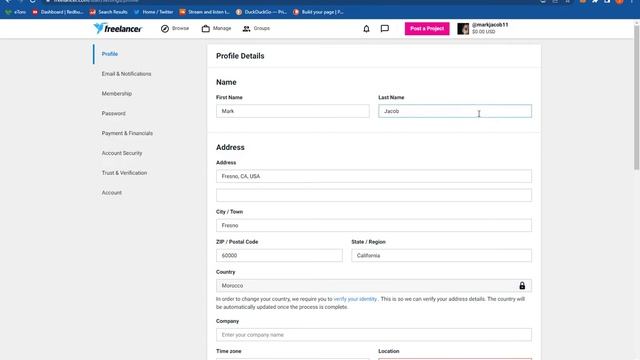Viewport: 640px width, 360px height.
Task: Click the empty second address line field
Action: pyautogui.click(x=374, y=195)
